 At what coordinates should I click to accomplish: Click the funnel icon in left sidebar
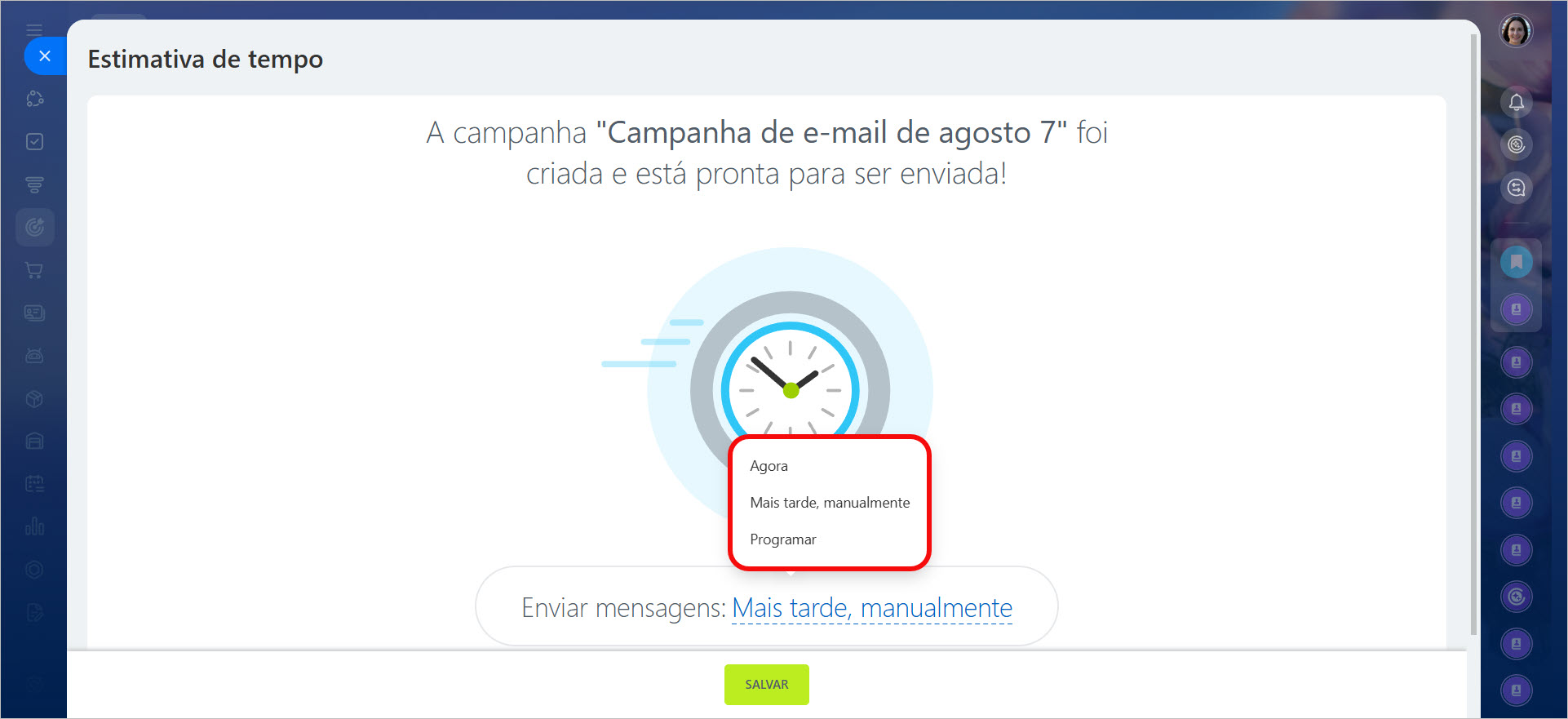pyautogui.click(x=34, y=184)
